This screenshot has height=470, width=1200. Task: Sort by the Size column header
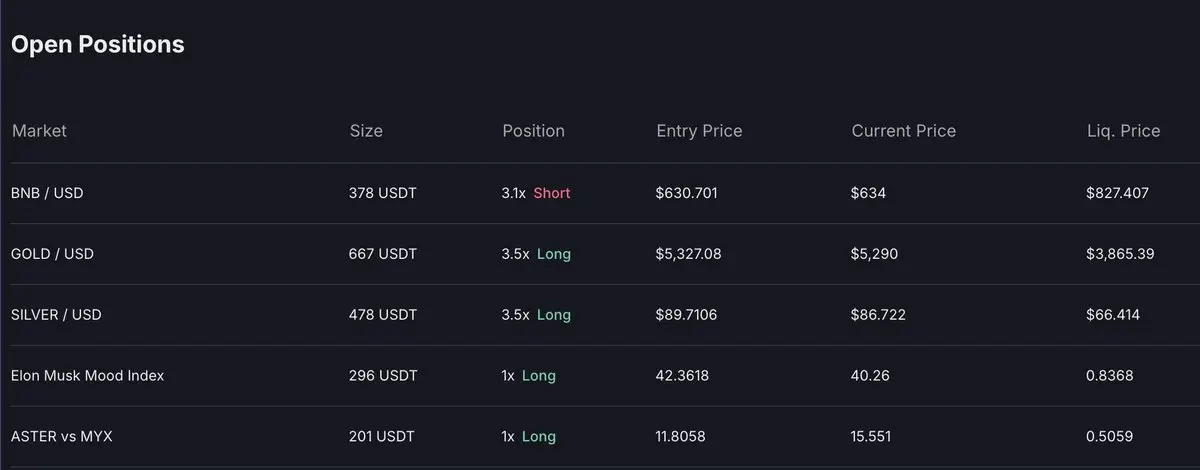click(366, 131)
